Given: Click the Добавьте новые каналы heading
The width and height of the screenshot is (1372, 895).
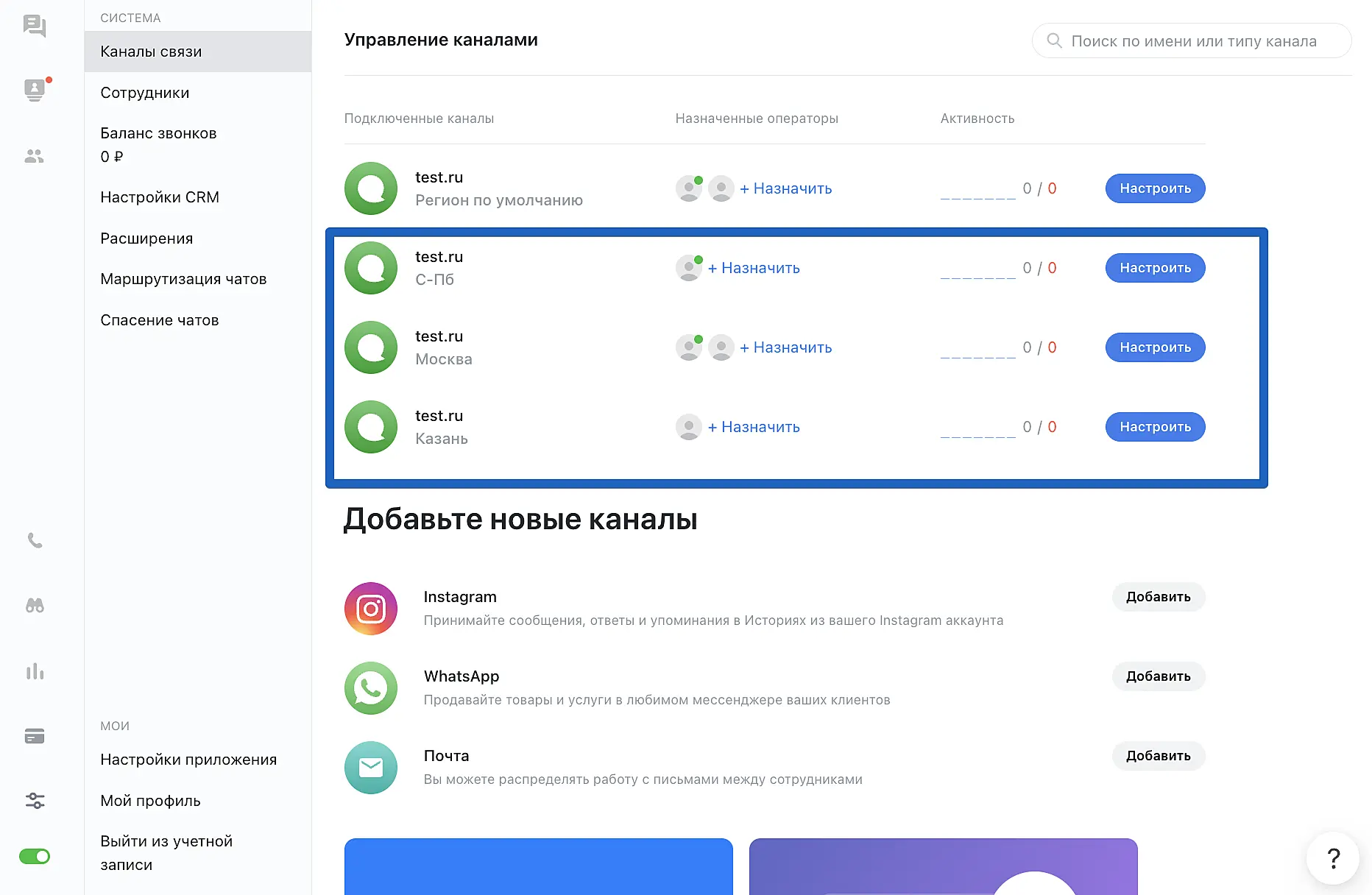Looking at the screenshot, I should (520, 519).
